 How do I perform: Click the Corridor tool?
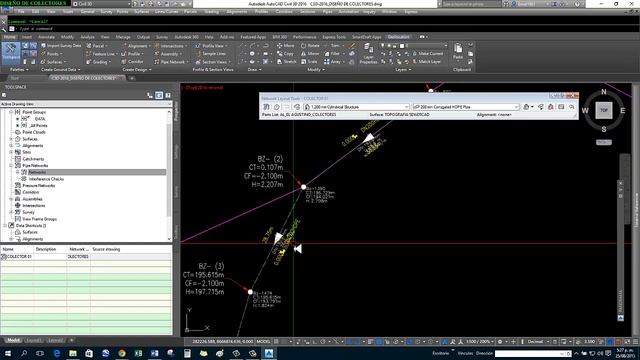[x=133, y=62]
